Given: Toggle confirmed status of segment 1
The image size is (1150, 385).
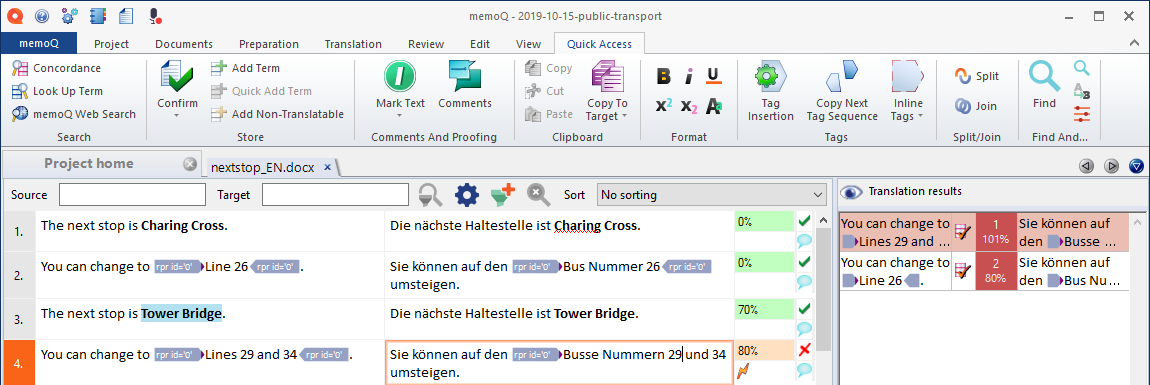Looking at the screenshot, I should (x=805, y=221).
